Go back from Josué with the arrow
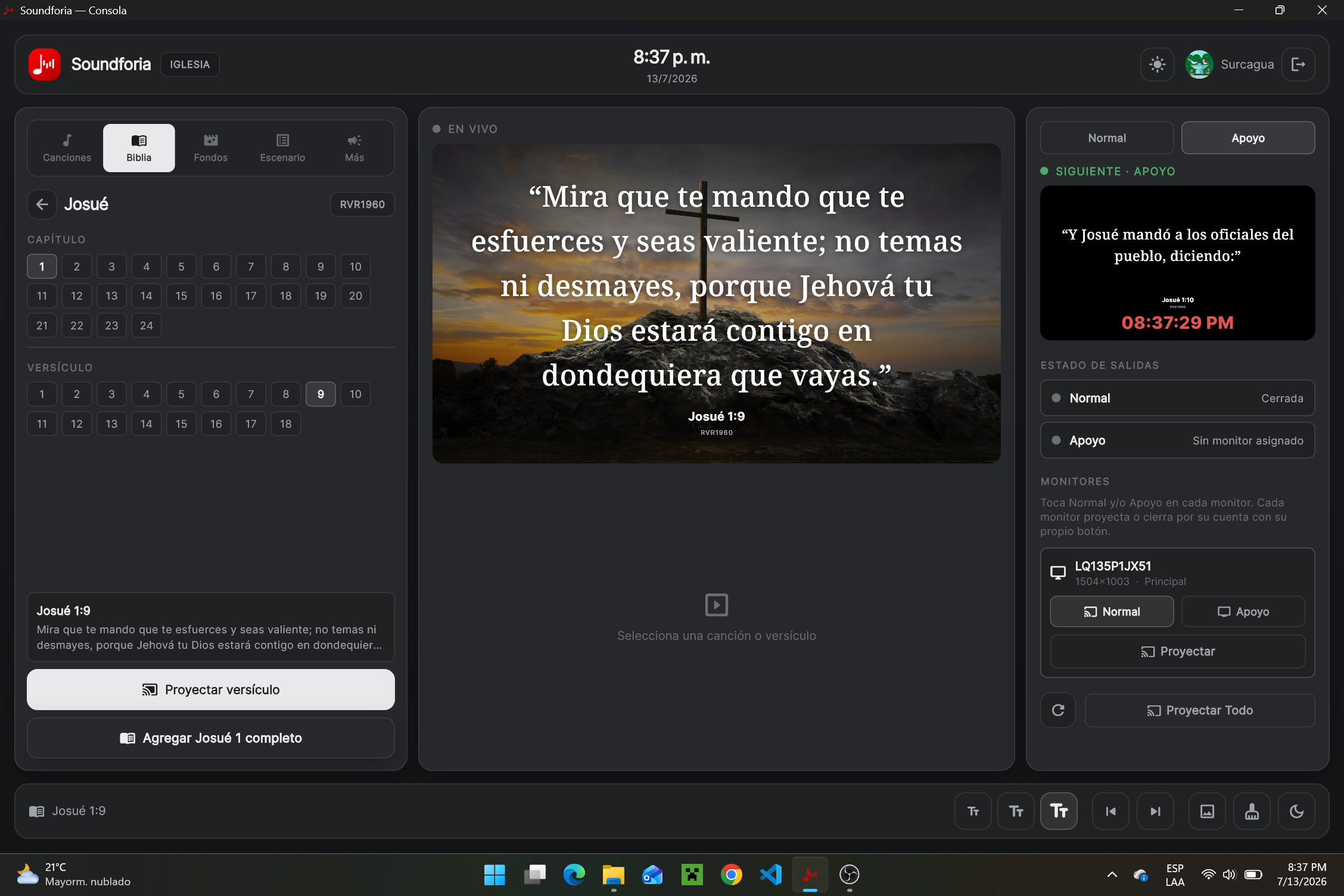 click(x=42, y=204)
